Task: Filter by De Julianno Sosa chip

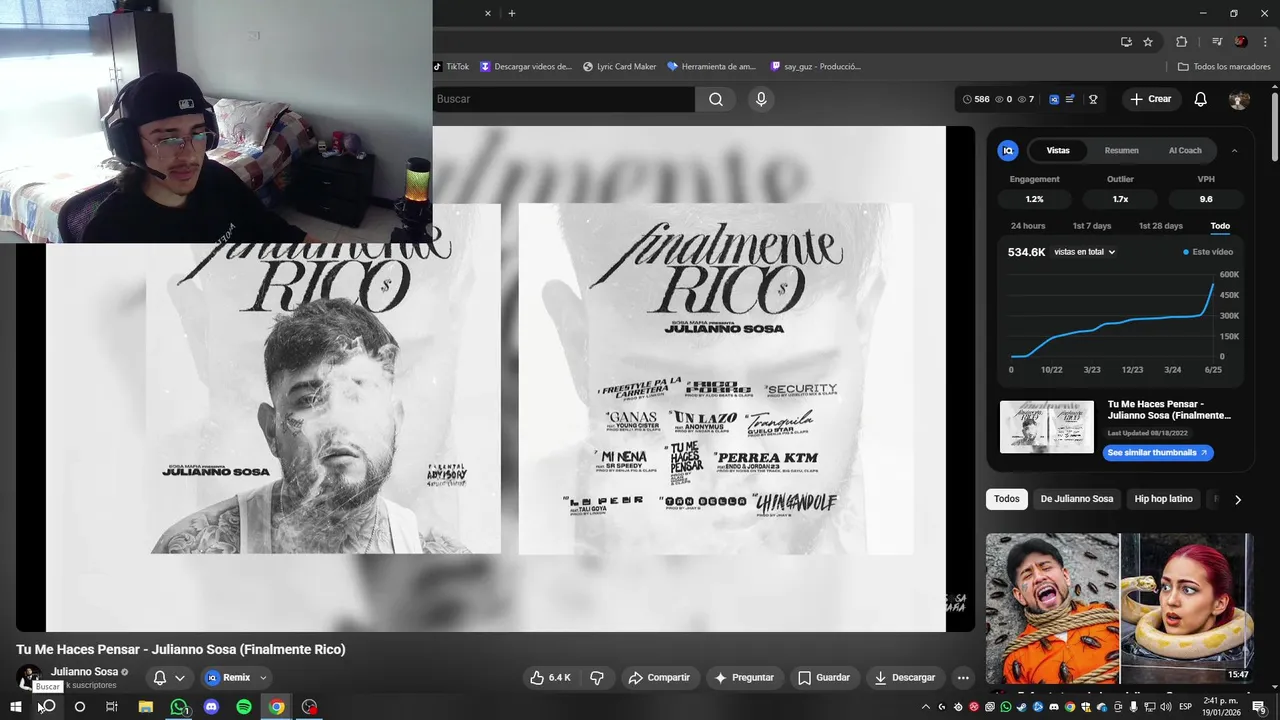Action: (1077, 499)
